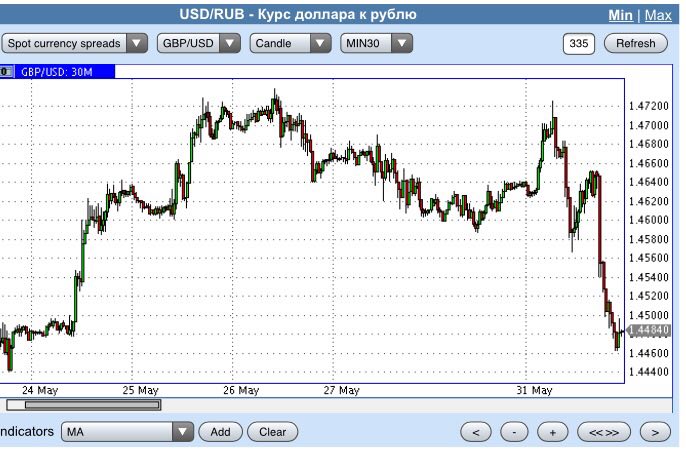Open the GBP/USD currency pair dropdown
The image size is (686, 454).
[x=199, y=43]
